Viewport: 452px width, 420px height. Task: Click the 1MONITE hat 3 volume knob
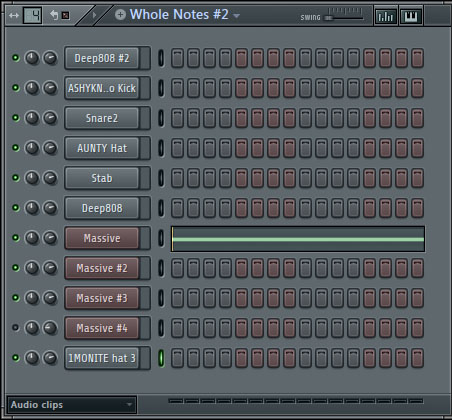pos(50,358)
